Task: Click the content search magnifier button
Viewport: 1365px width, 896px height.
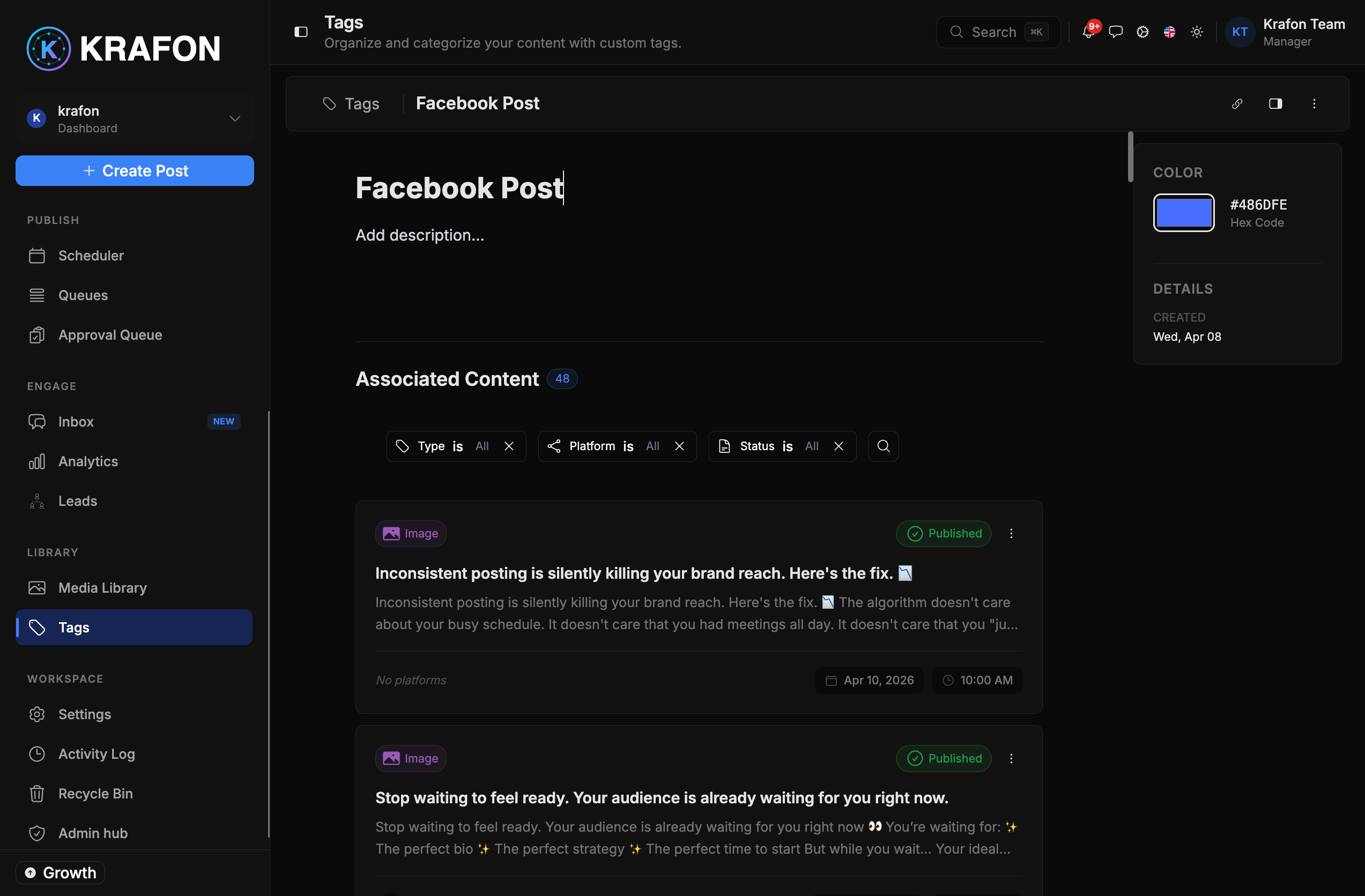Action: (x=883, y=446)
